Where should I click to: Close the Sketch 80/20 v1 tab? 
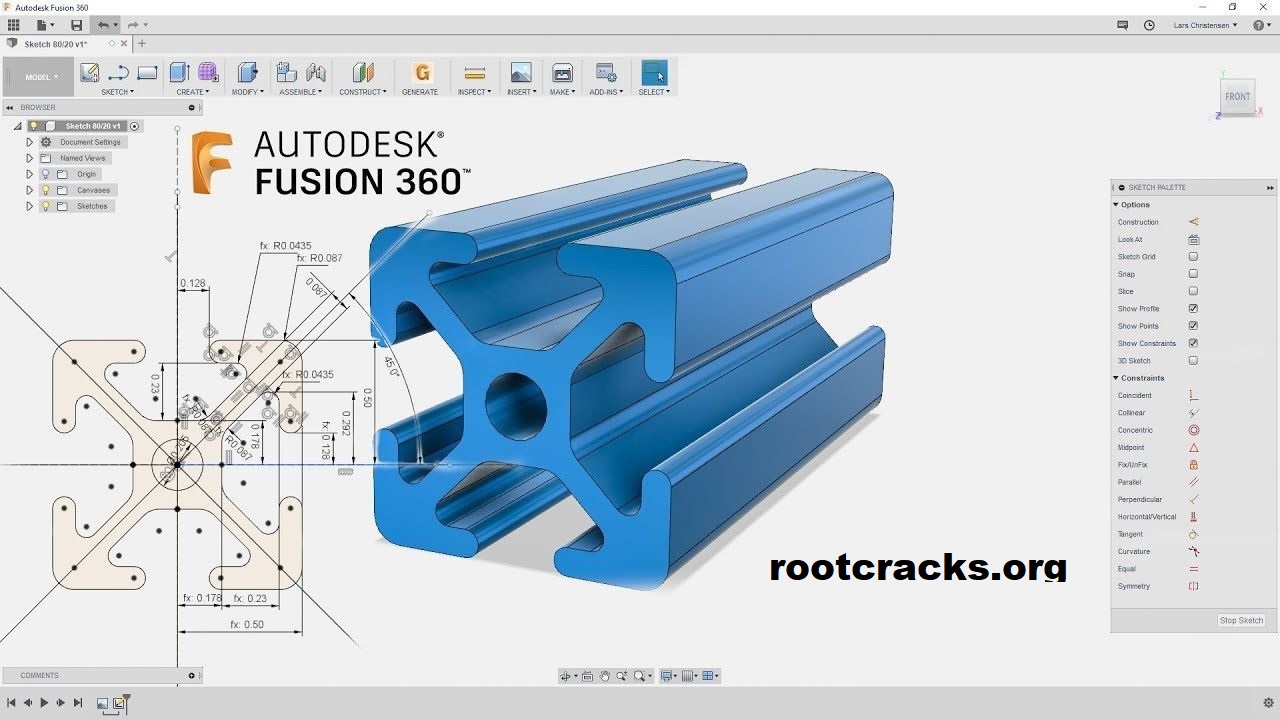click(x=125, y=44)
